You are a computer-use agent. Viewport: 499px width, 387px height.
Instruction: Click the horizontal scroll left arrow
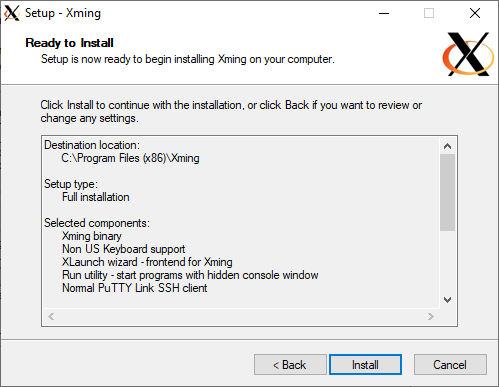(x=51, y=316)
